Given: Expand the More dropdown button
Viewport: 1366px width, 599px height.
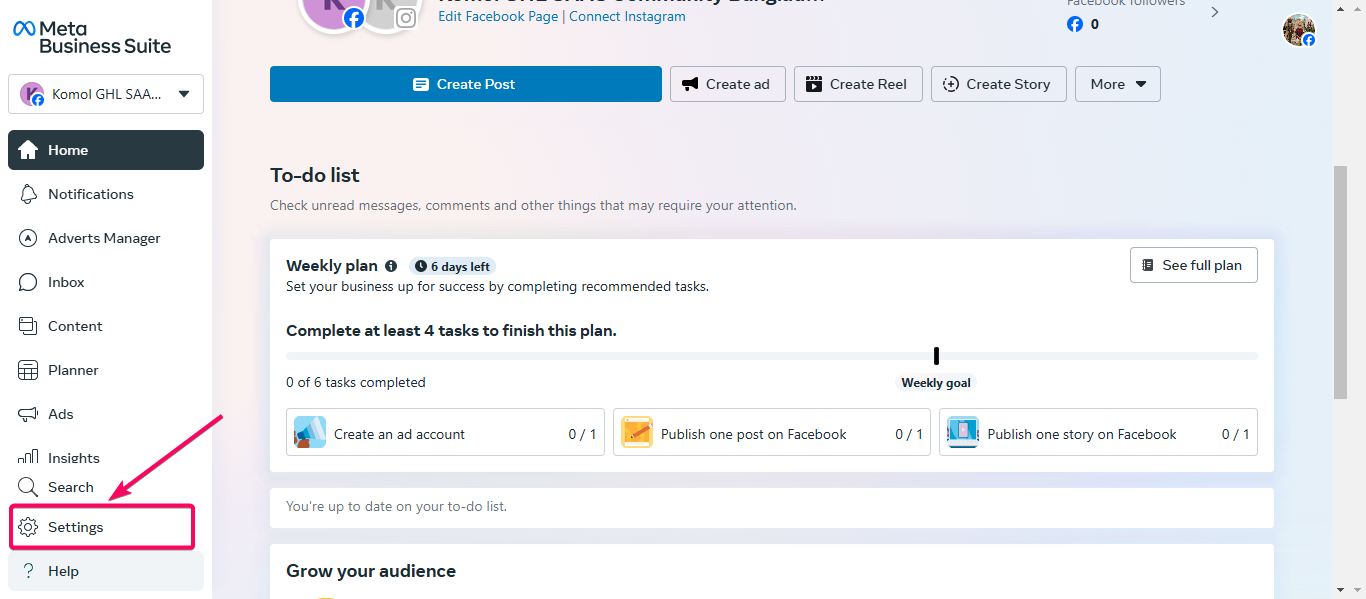Looking at the screenshot, I should click(1118, 84).
